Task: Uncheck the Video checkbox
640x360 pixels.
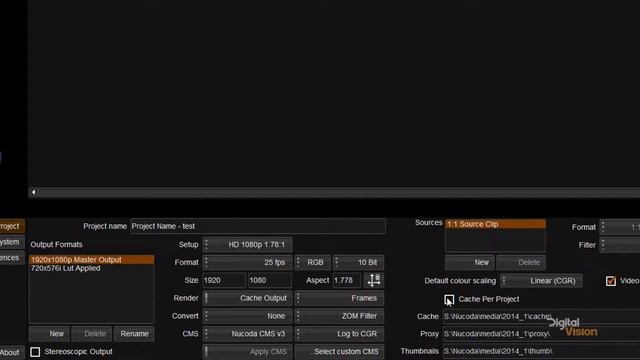Action: pos(611,281)
